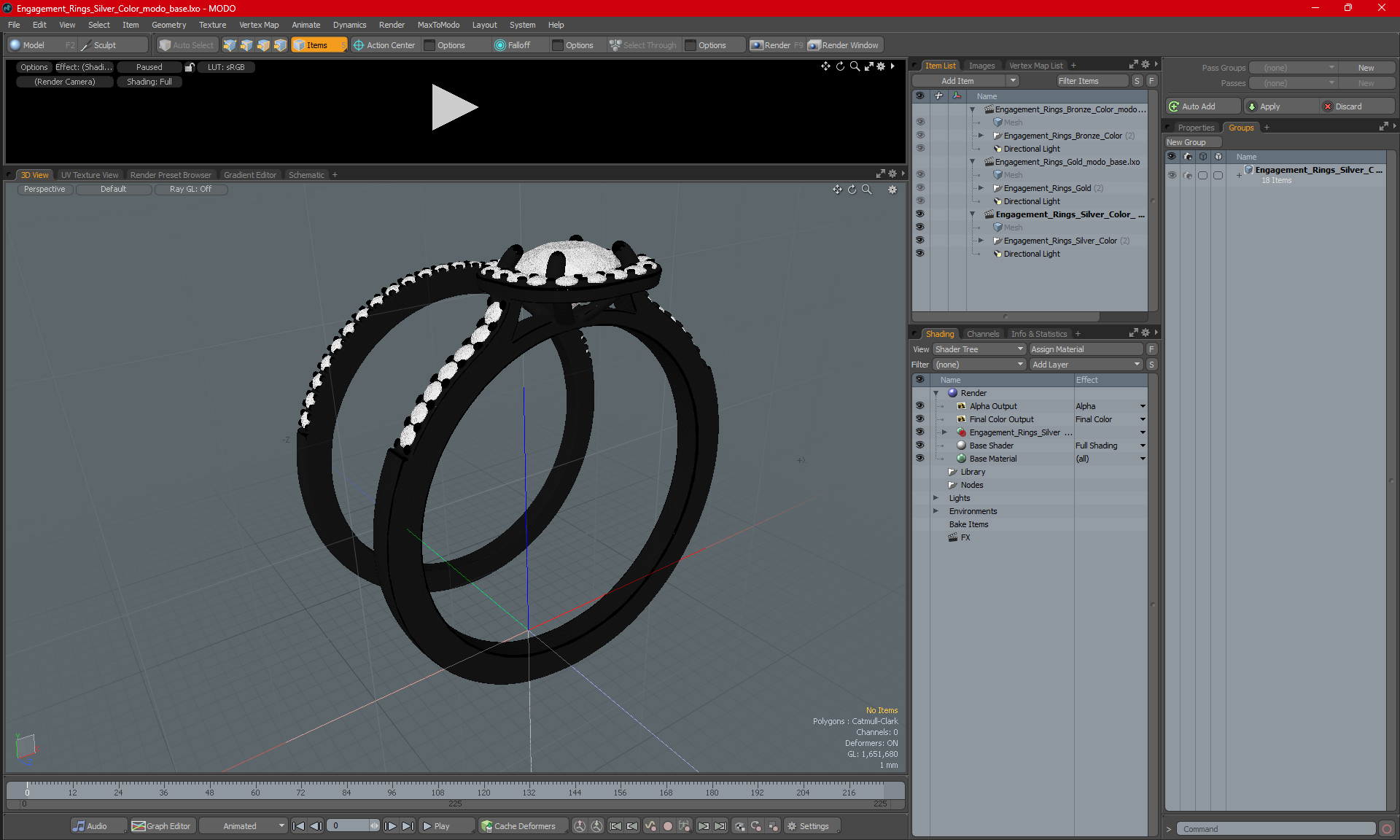Viewport: 1400px width, 840px height.
Task: Toggle group visibility eye for Engagement_Rings_Silver group
Action: 1172,175
